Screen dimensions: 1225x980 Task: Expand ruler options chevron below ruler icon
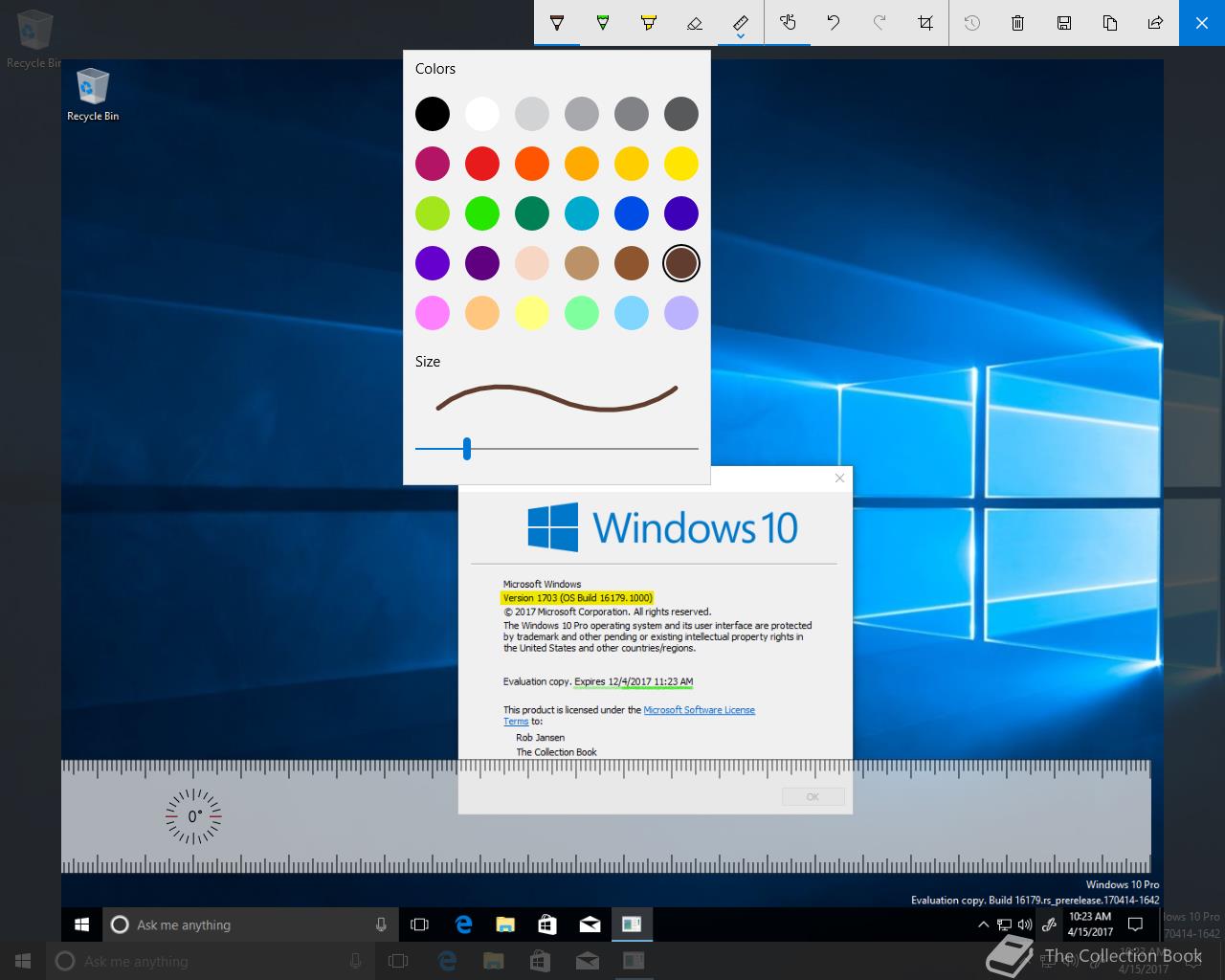(x=741, y=38)
